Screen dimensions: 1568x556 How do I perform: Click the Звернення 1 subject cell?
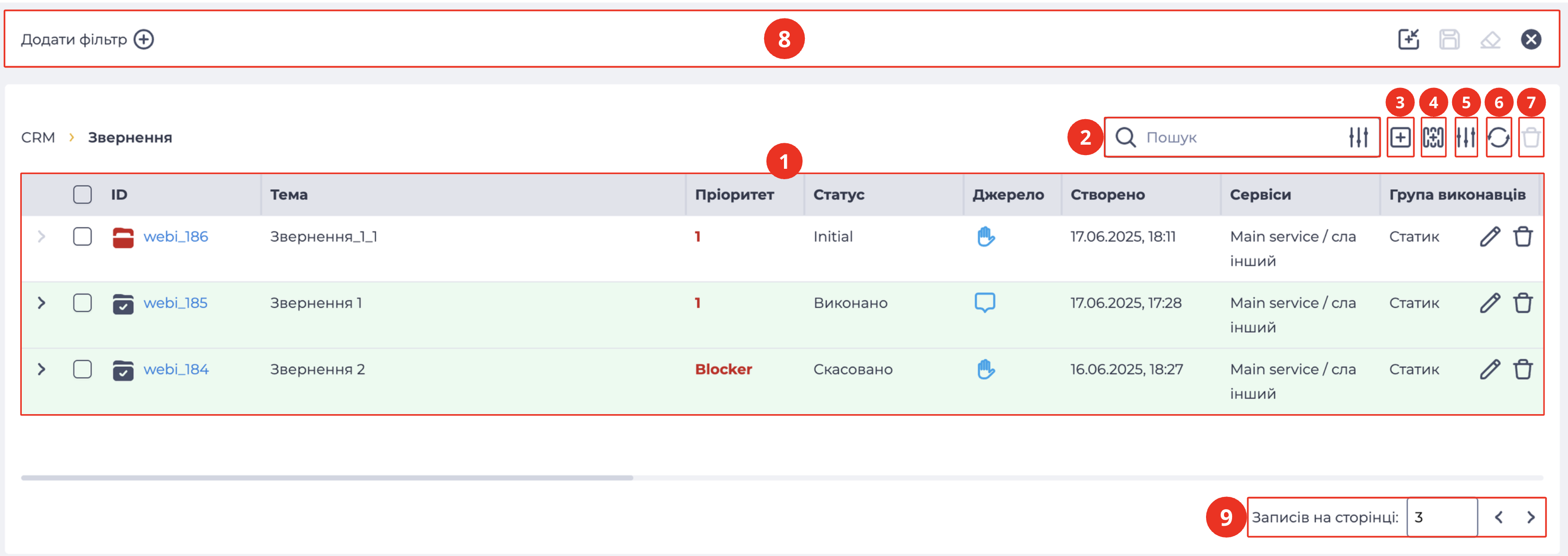(316, 303)
